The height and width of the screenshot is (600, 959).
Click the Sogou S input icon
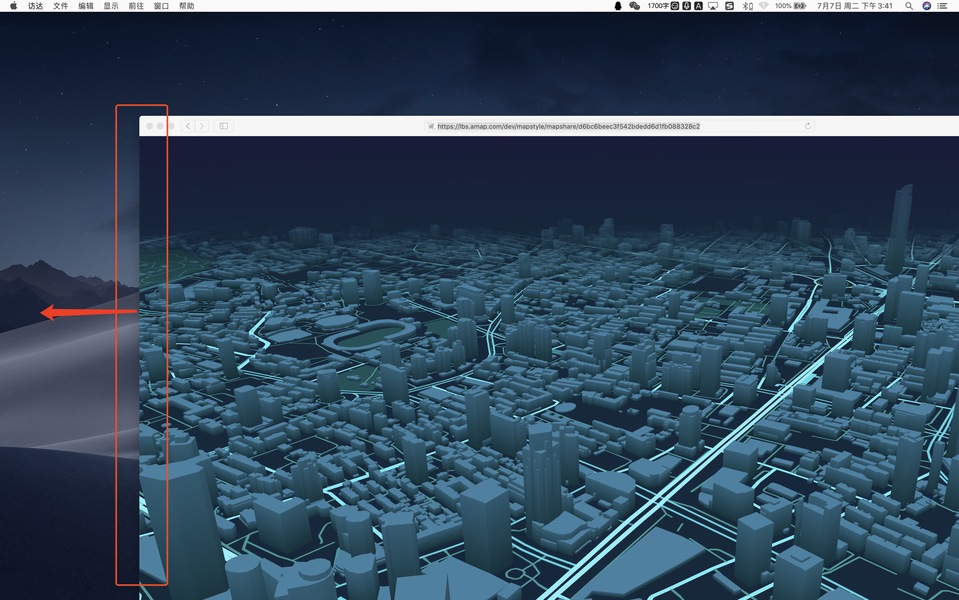point(730,6)
